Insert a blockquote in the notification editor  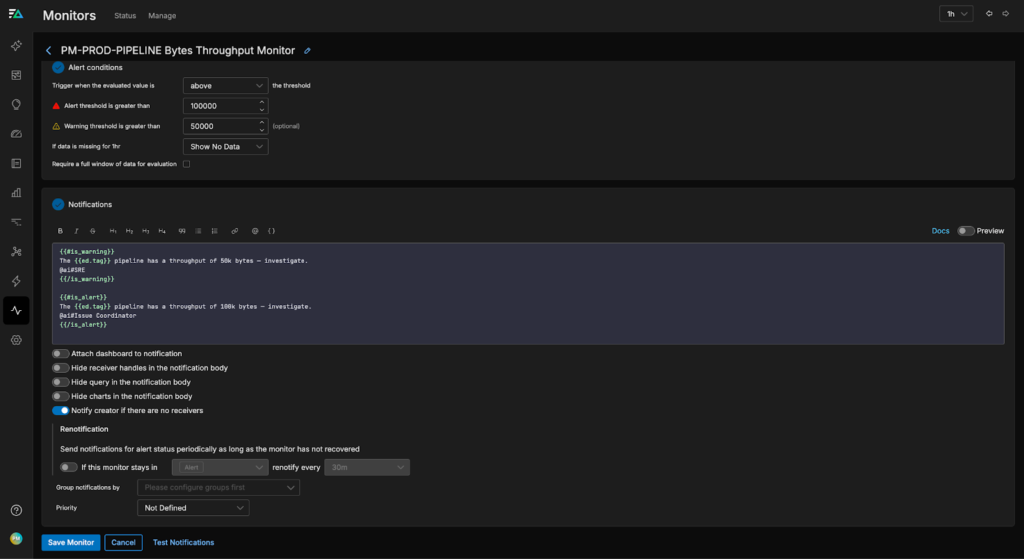182,231
